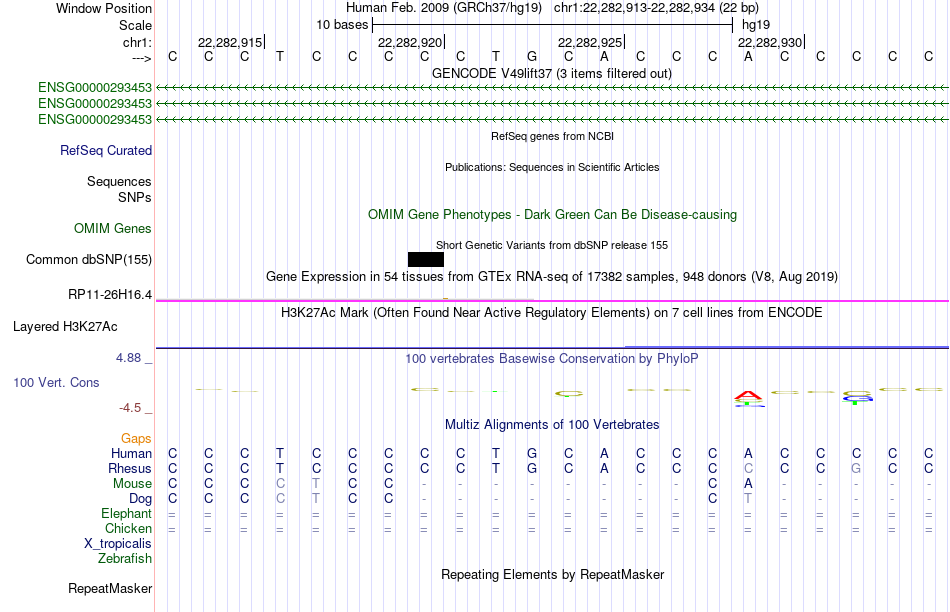
Task: Click the 22,282,925 coordinate marker
Action: [x=590, y=42]
